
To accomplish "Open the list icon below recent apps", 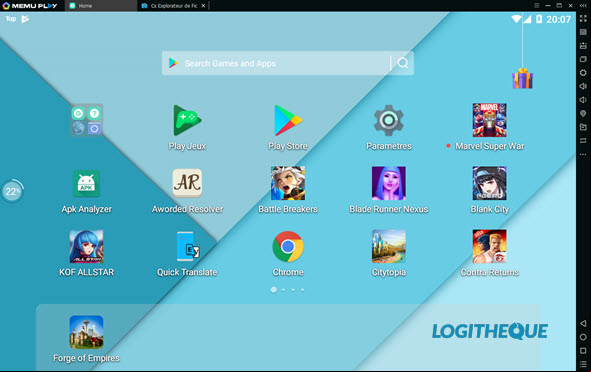I will [583, 364].
